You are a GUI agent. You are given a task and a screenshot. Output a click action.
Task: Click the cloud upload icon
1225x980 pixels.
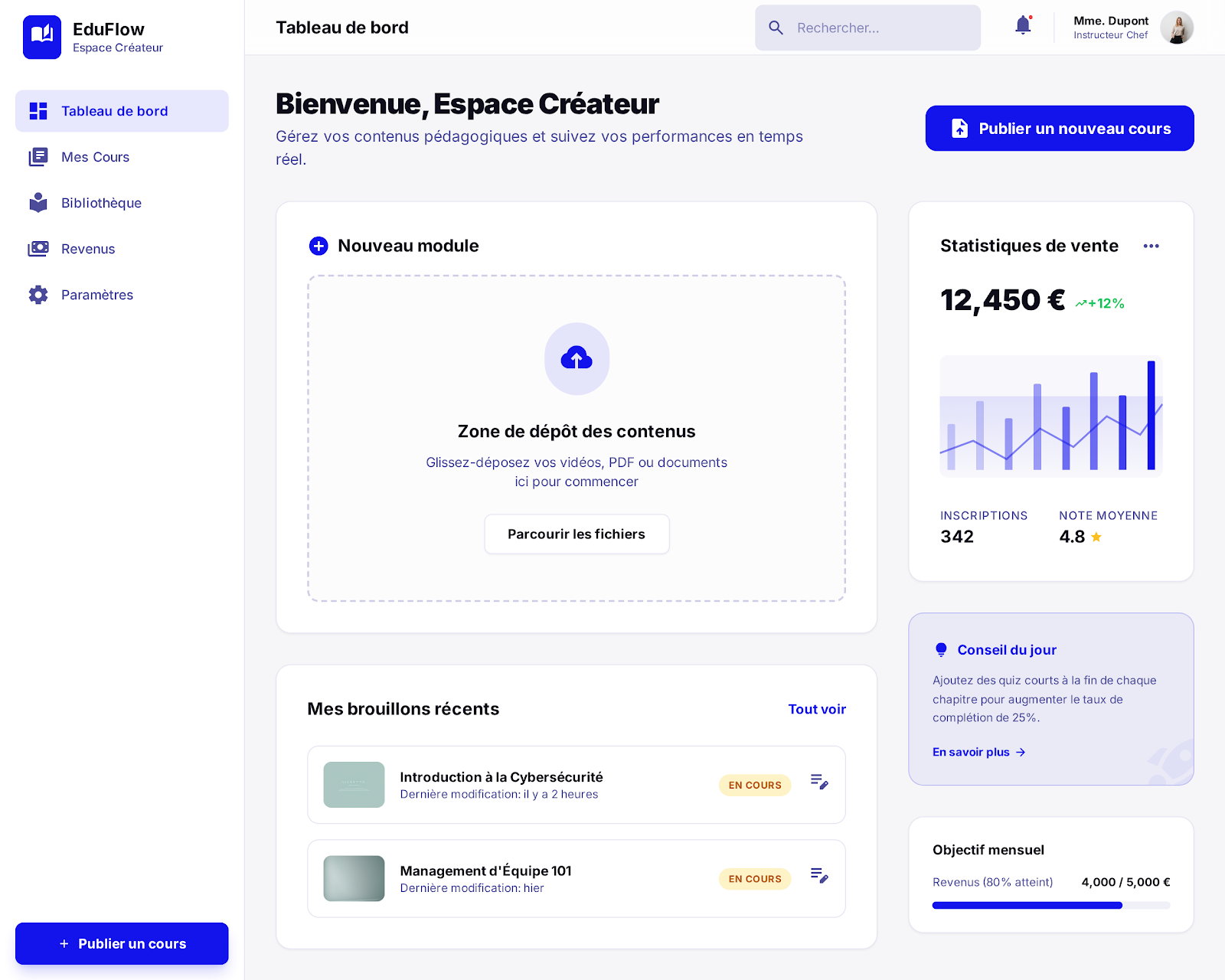[x=577, y=358]
